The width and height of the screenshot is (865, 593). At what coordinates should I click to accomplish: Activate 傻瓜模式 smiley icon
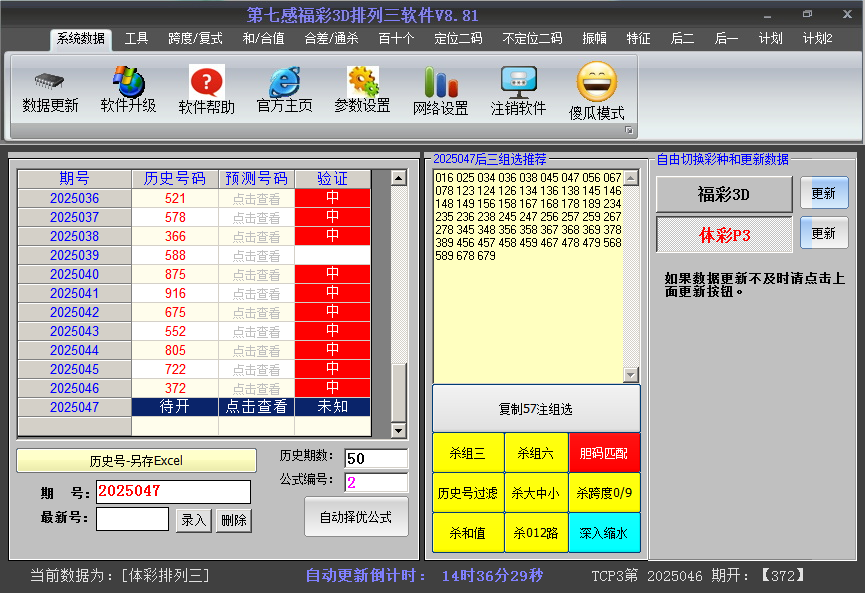(x=596, y=82)
